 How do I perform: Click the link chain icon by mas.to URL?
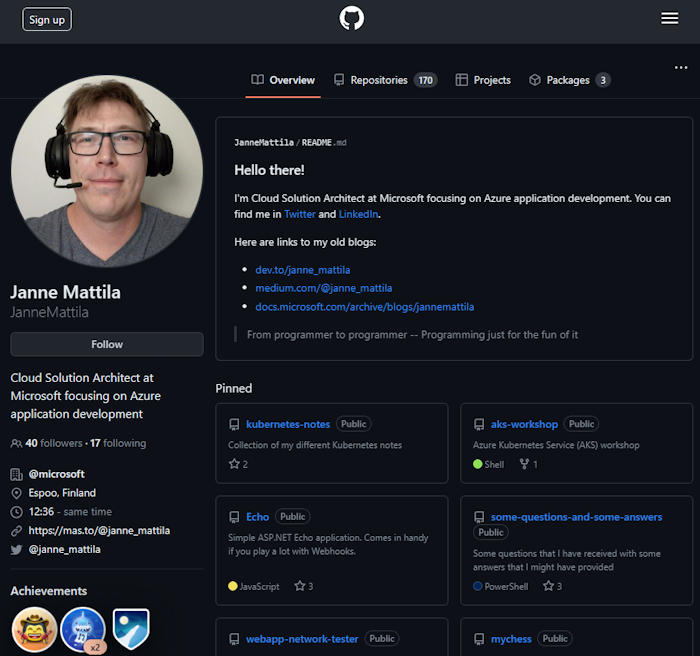click(17, 531)
